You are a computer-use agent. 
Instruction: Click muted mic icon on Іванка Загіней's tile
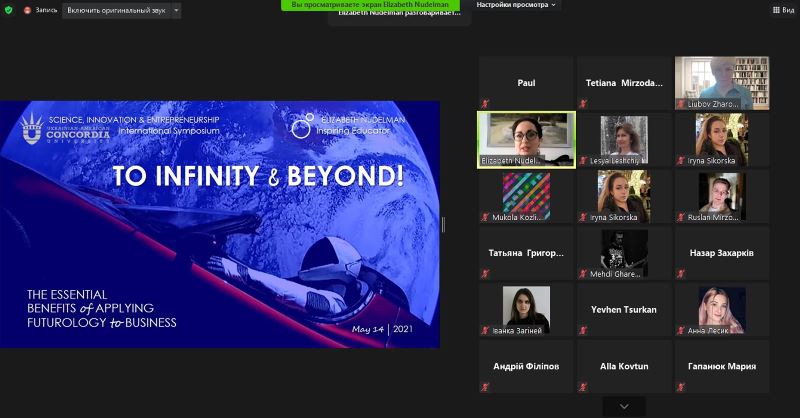(485, 330)
